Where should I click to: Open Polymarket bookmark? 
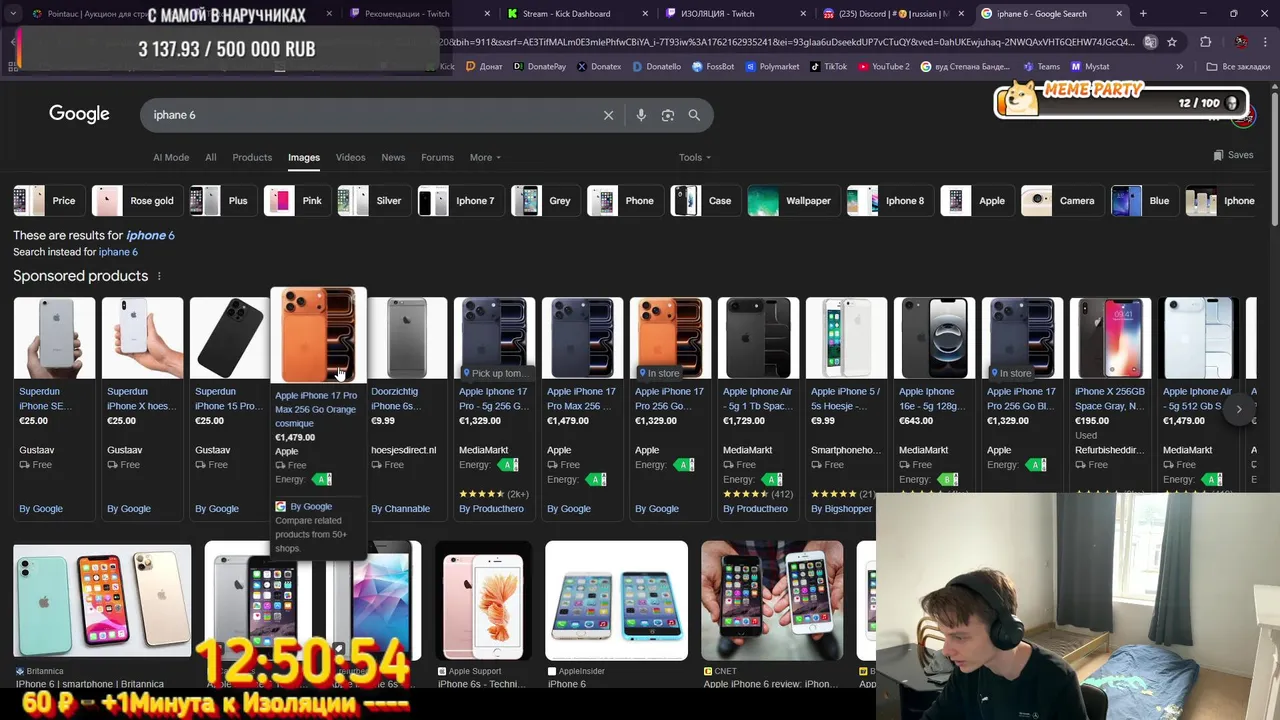pos(772,66)
